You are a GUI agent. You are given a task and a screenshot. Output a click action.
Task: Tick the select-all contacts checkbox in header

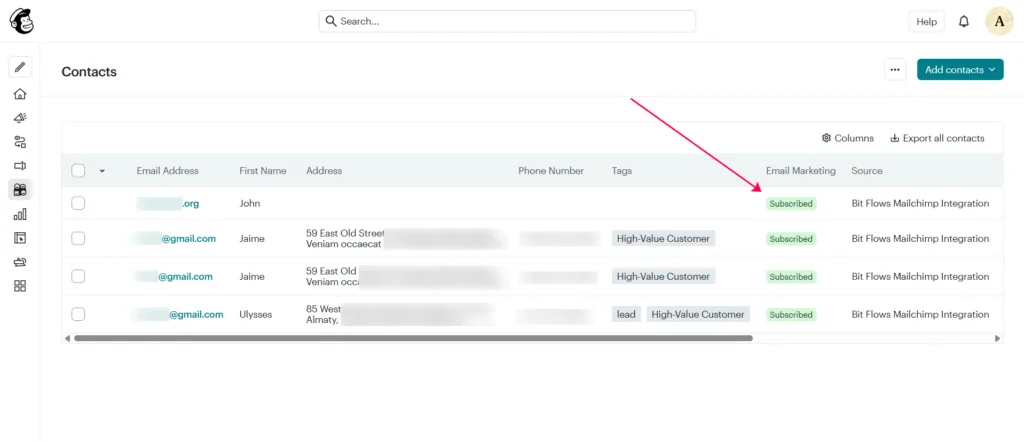coord(78,171)
